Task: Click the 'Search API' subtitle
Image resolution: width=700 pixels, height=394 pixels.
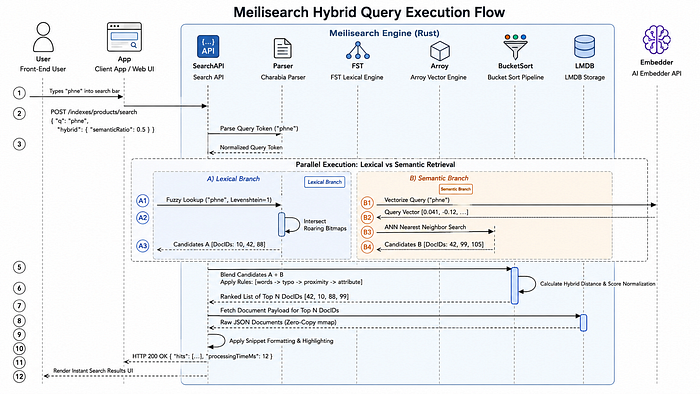Action: 208,77
